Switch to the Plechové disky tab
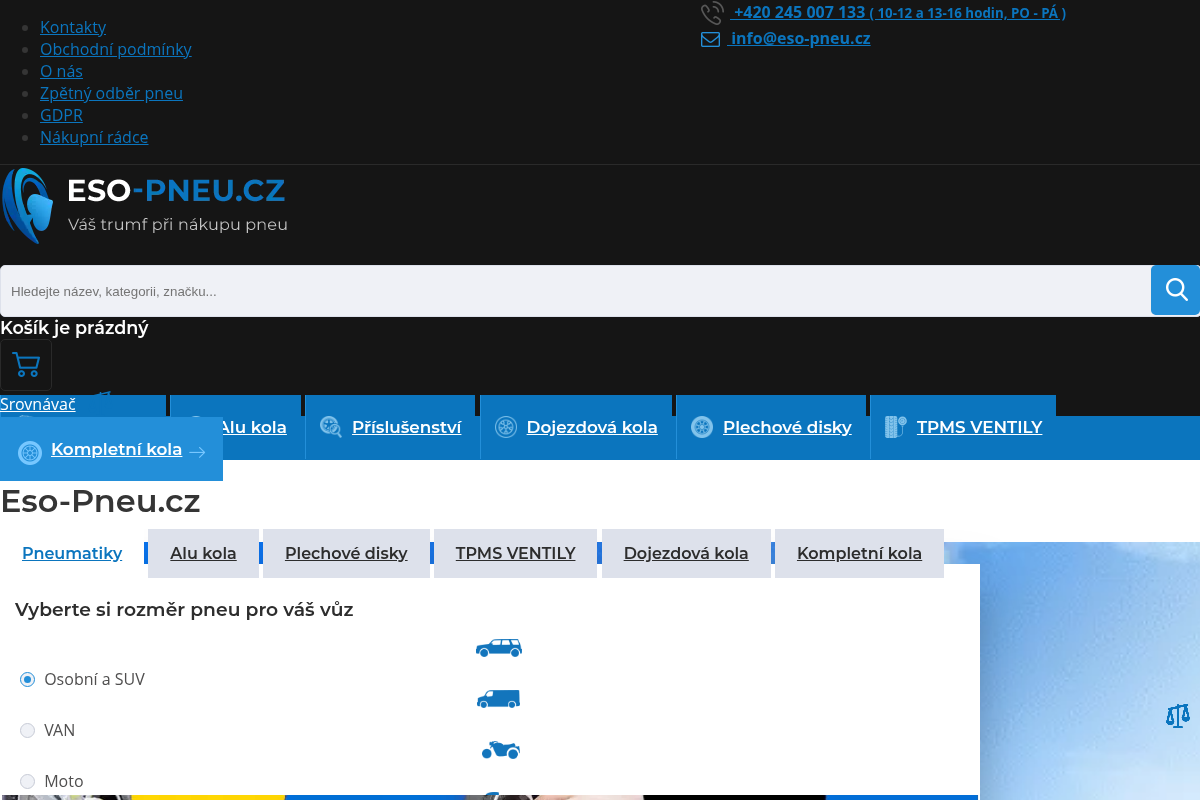1200x800 pixels. point(346,553)
